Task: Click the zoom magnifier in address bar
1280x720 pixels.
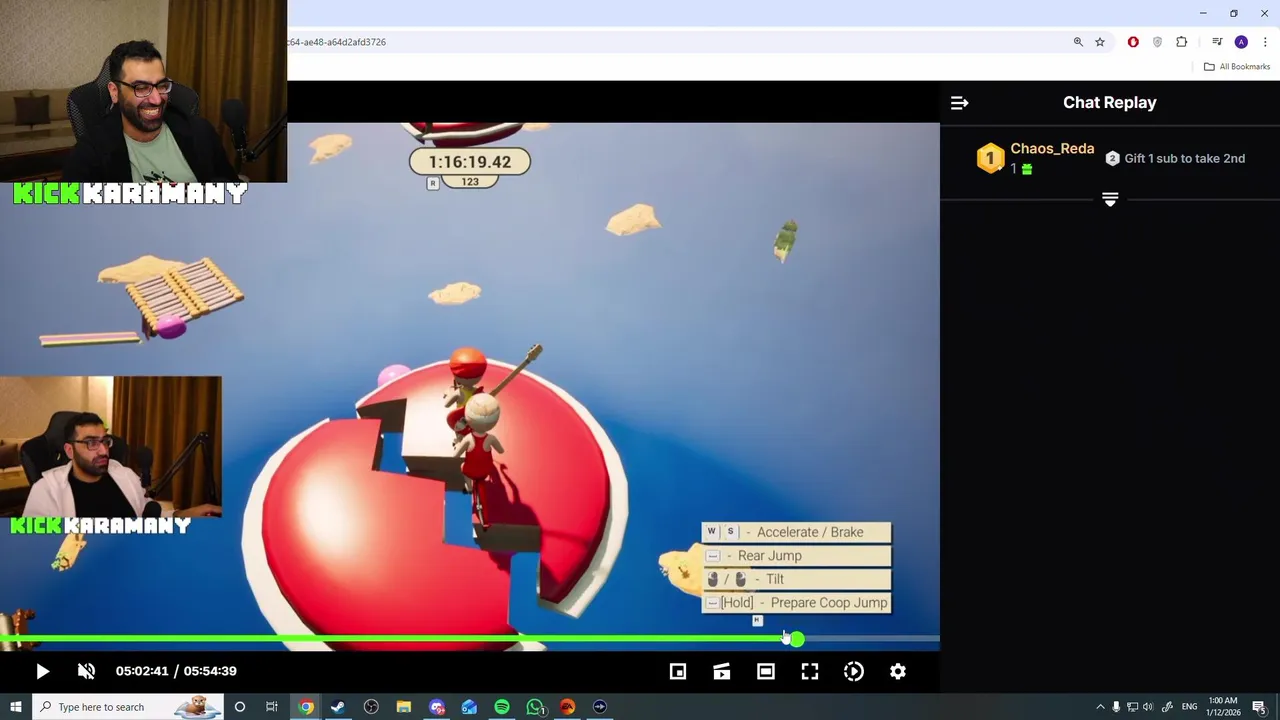Action: point(1078,42)
